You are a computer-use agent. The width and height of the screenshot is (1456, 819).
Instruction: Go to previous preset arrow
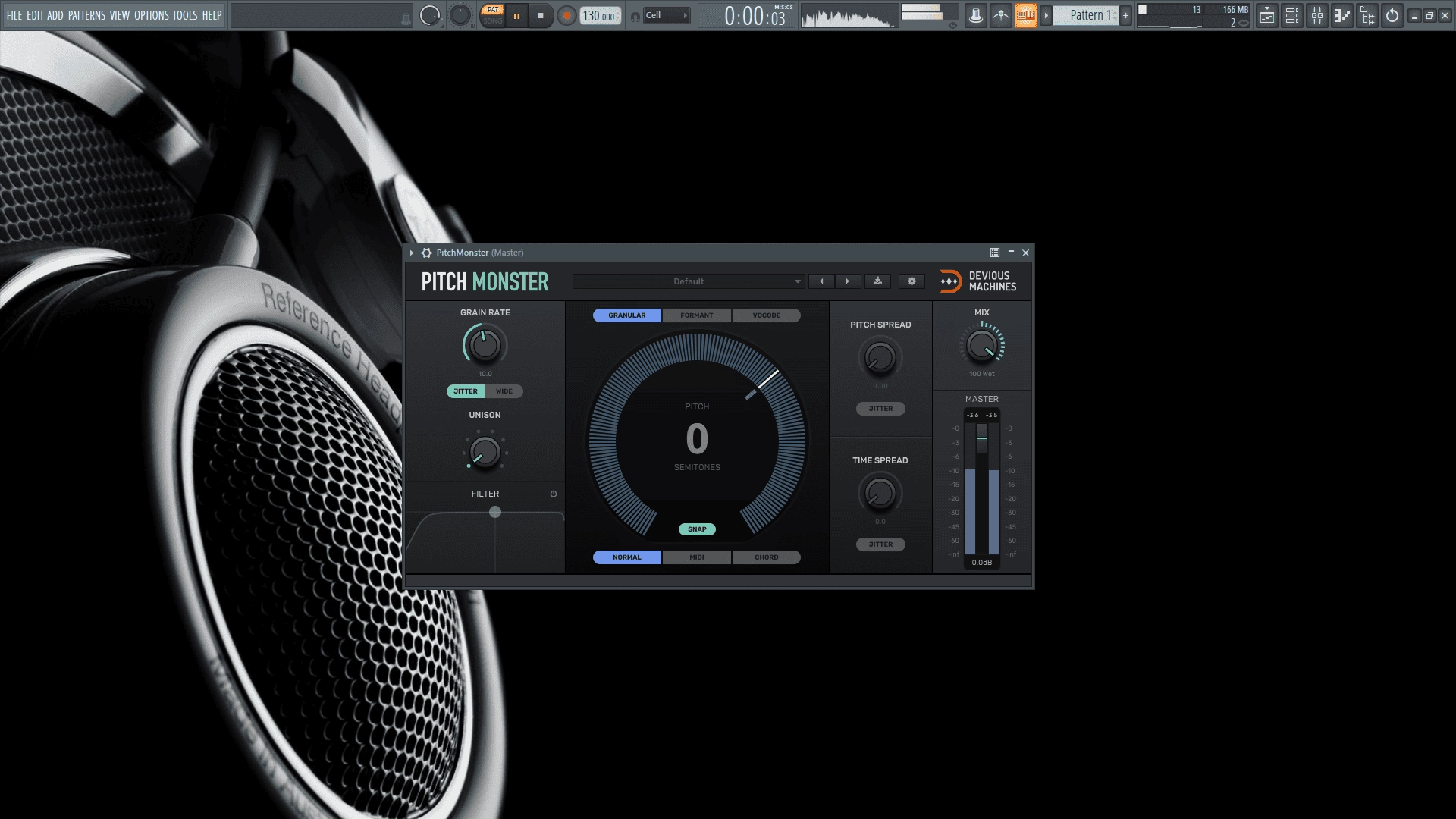coord(821,281)
